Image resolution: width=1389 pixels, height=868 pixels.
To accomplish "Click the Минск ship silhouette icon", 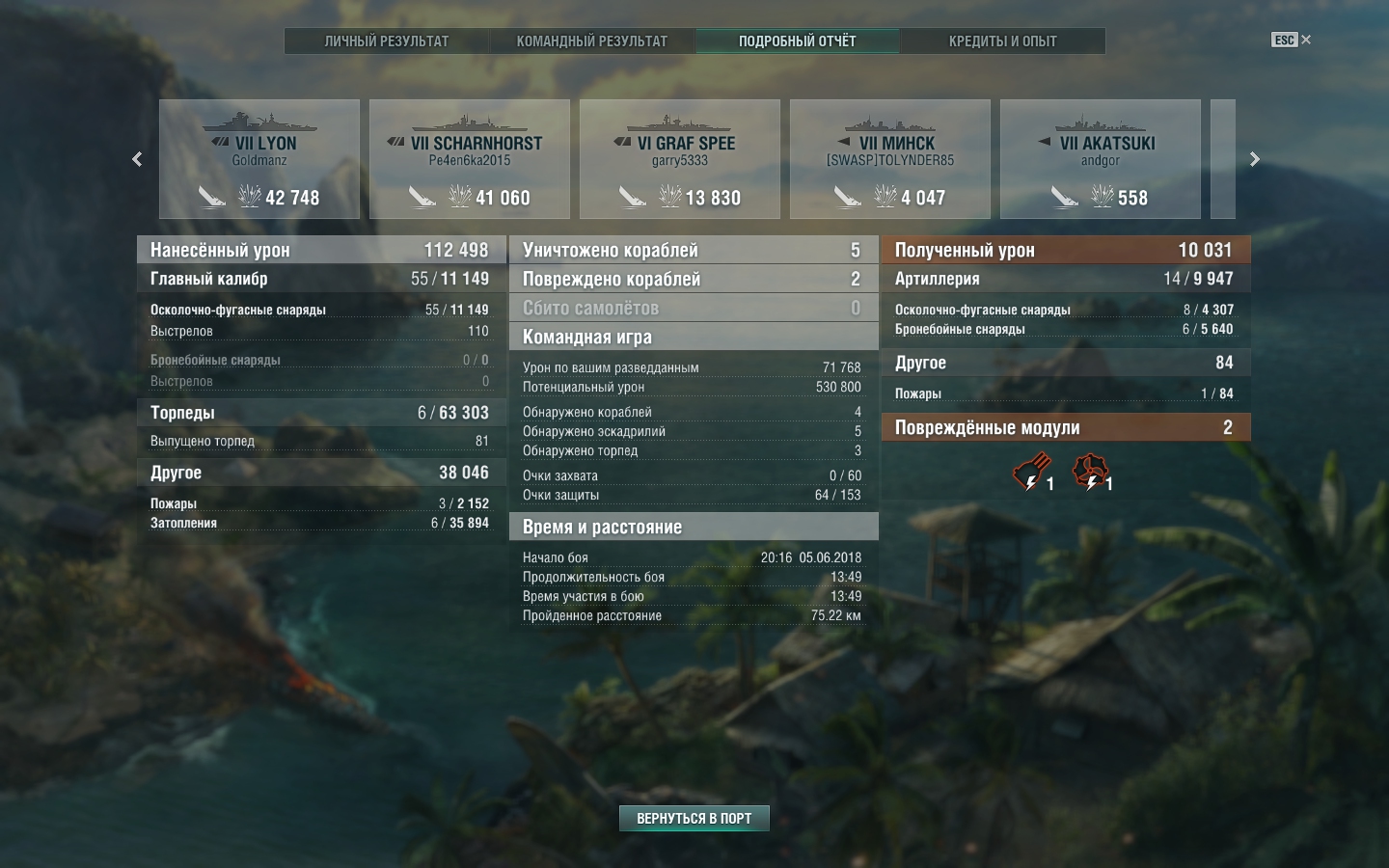I will coord(890,123).
